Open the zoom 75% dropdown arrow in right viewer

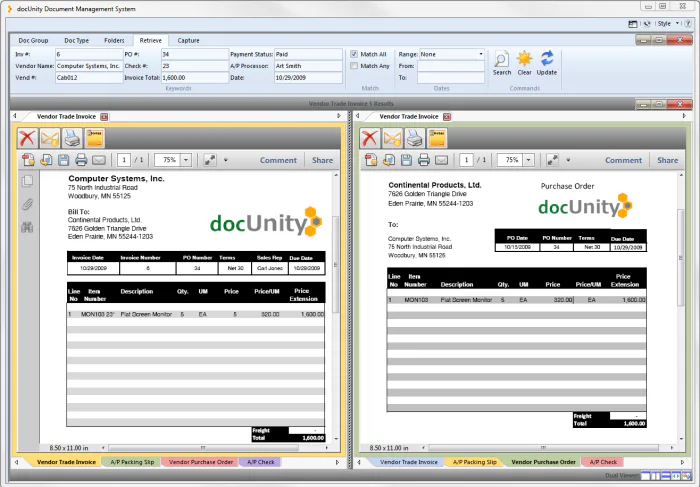(x=529, y=160)
